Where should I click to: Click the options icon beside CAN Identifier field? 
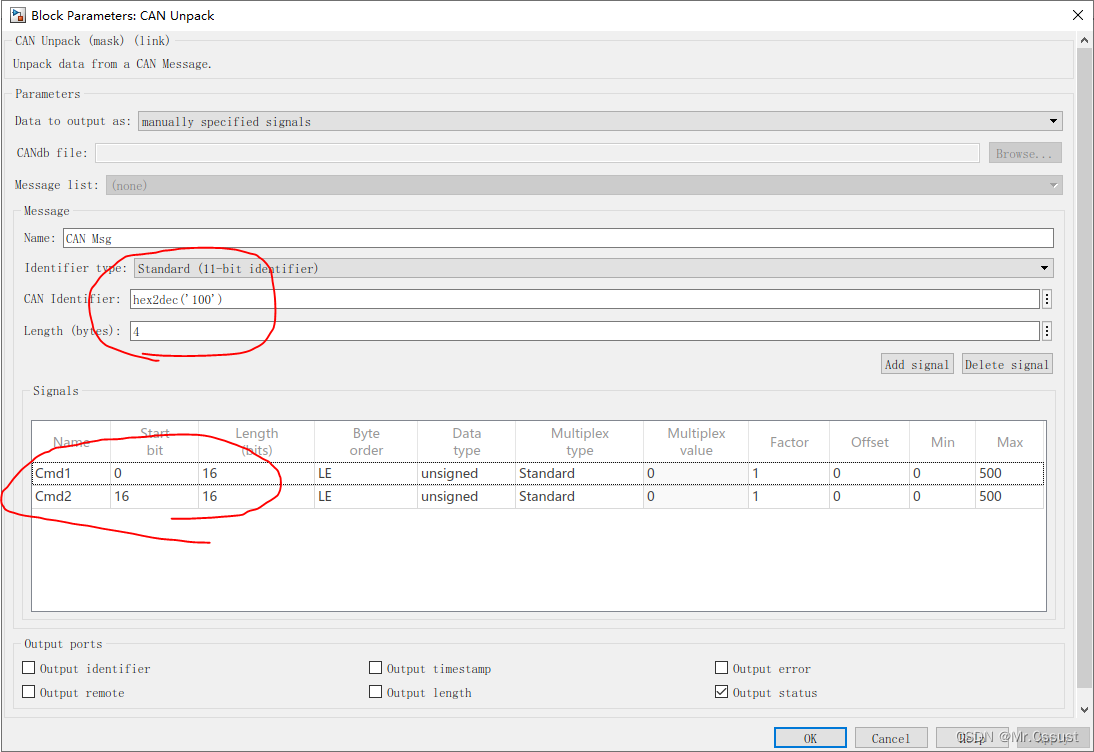1048,299
